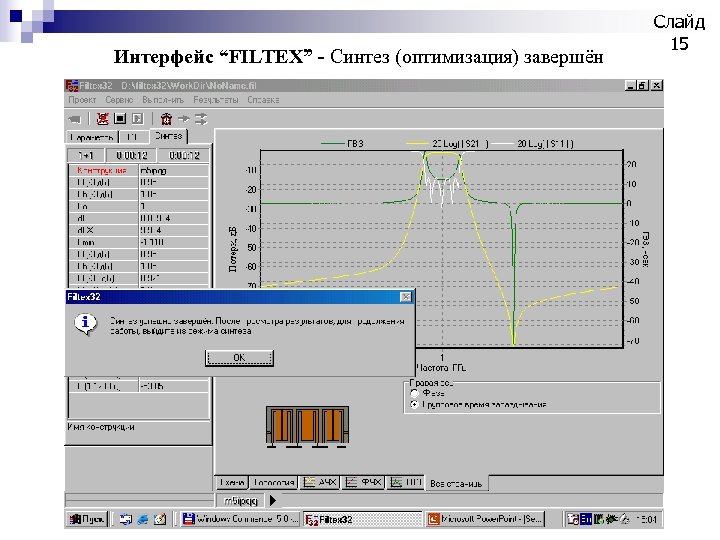
Task: Click the En language indicator in tray
Action: [x=586, y=519]
